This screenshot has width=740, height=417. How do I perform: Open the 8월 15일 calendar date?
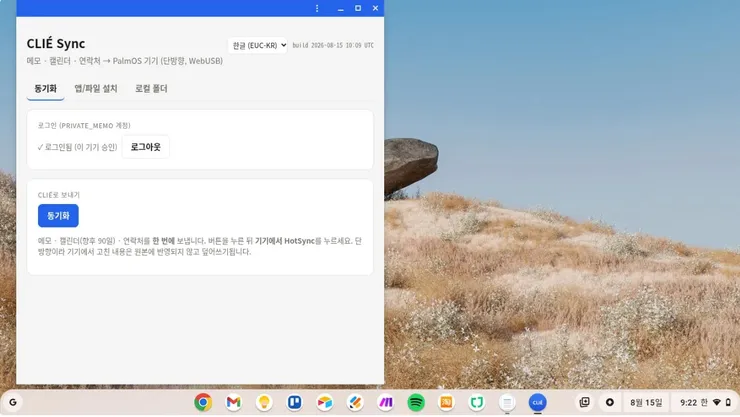[x=646, y=402]
